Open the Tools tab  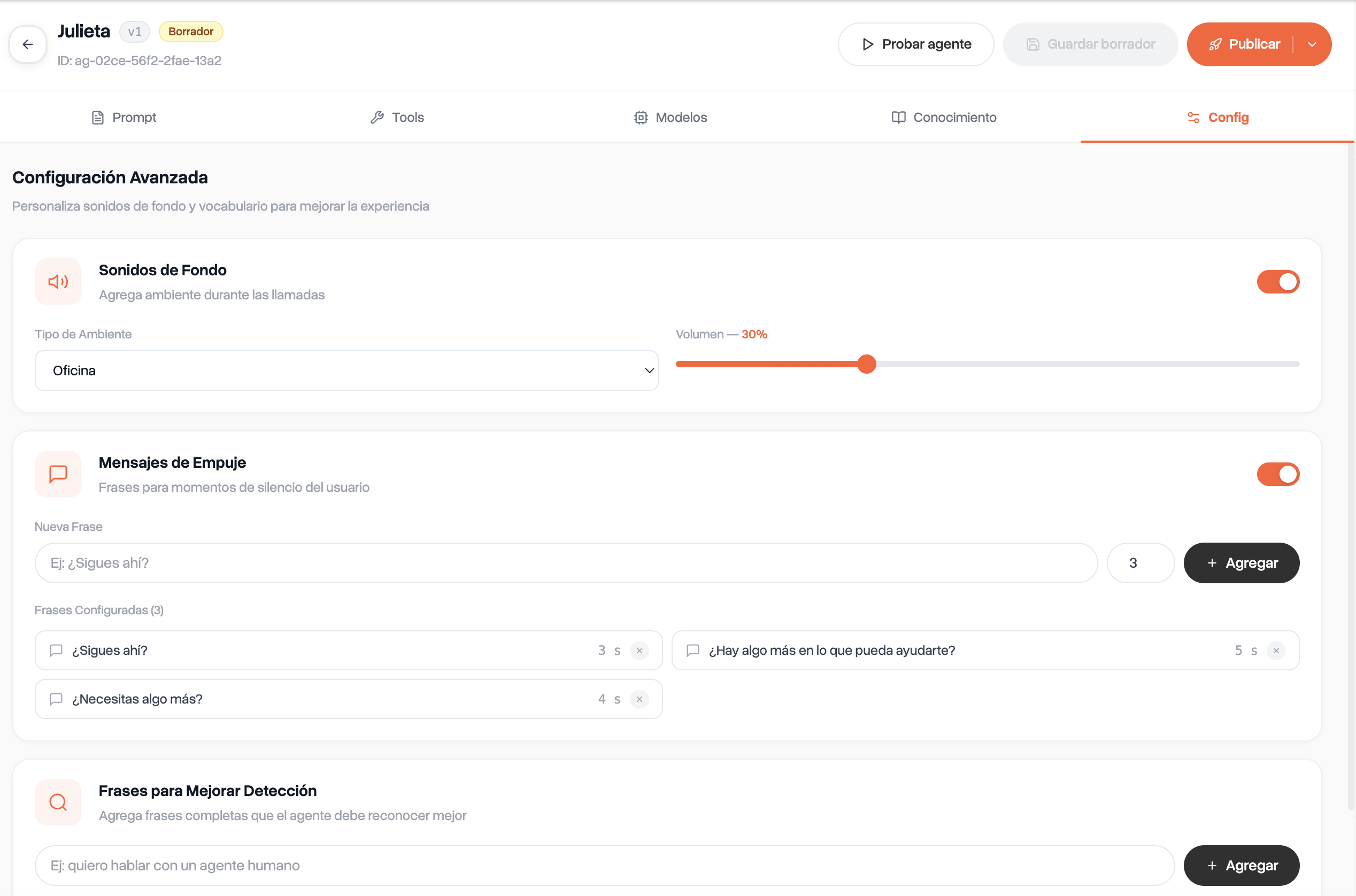coord(397,117)
